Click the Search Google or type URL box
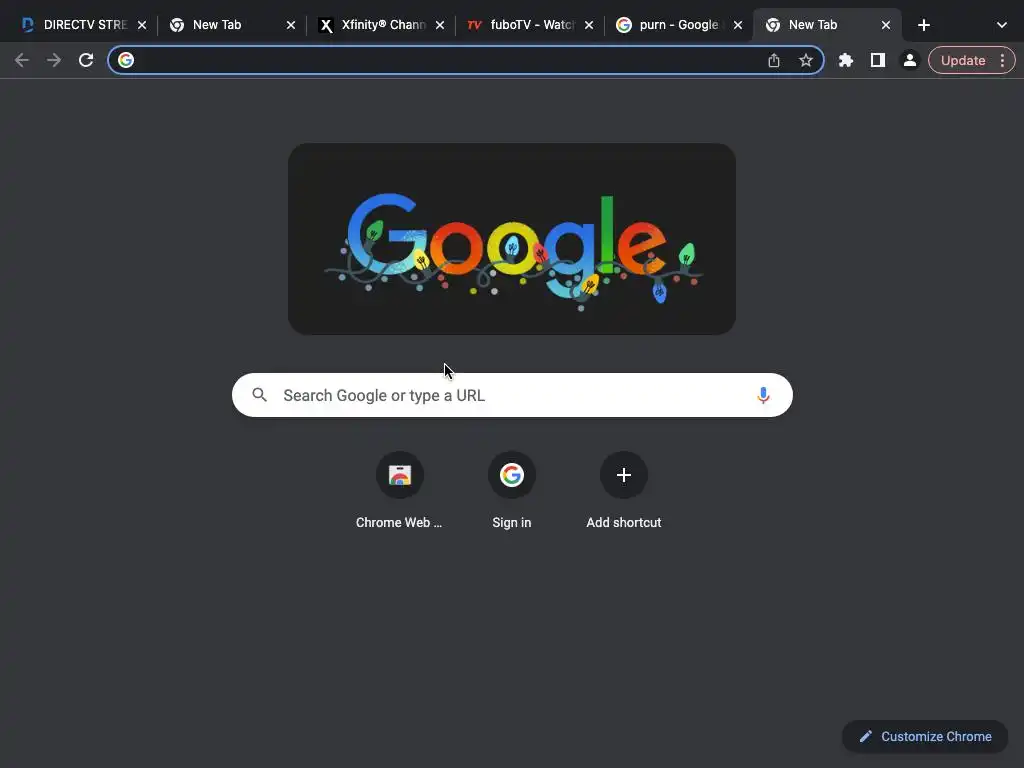The image size is (1024, 768). pyautogui.click(x=512, y=395)
